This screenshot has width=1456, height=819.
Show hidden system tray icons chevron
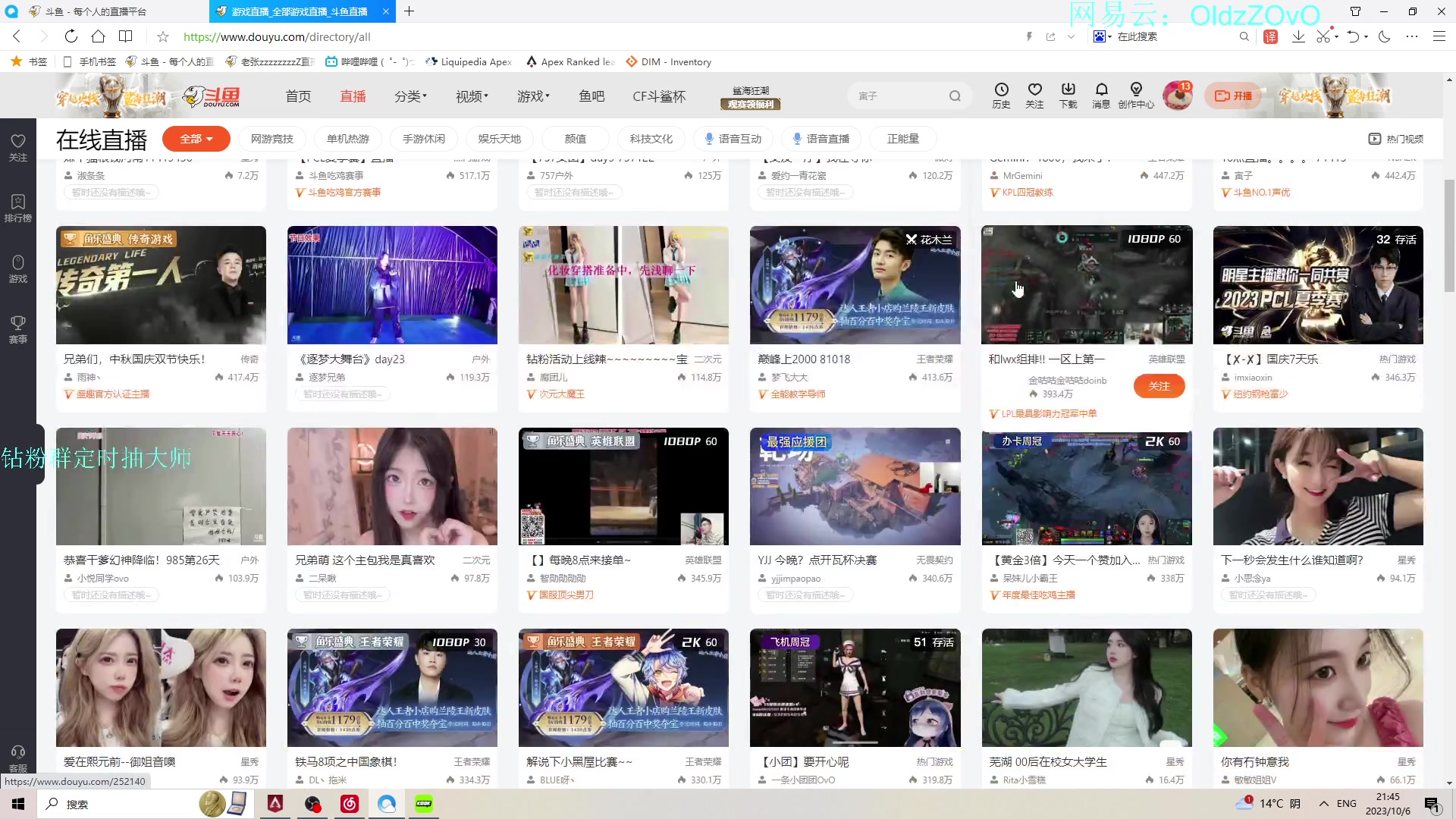coord(1323,804)
